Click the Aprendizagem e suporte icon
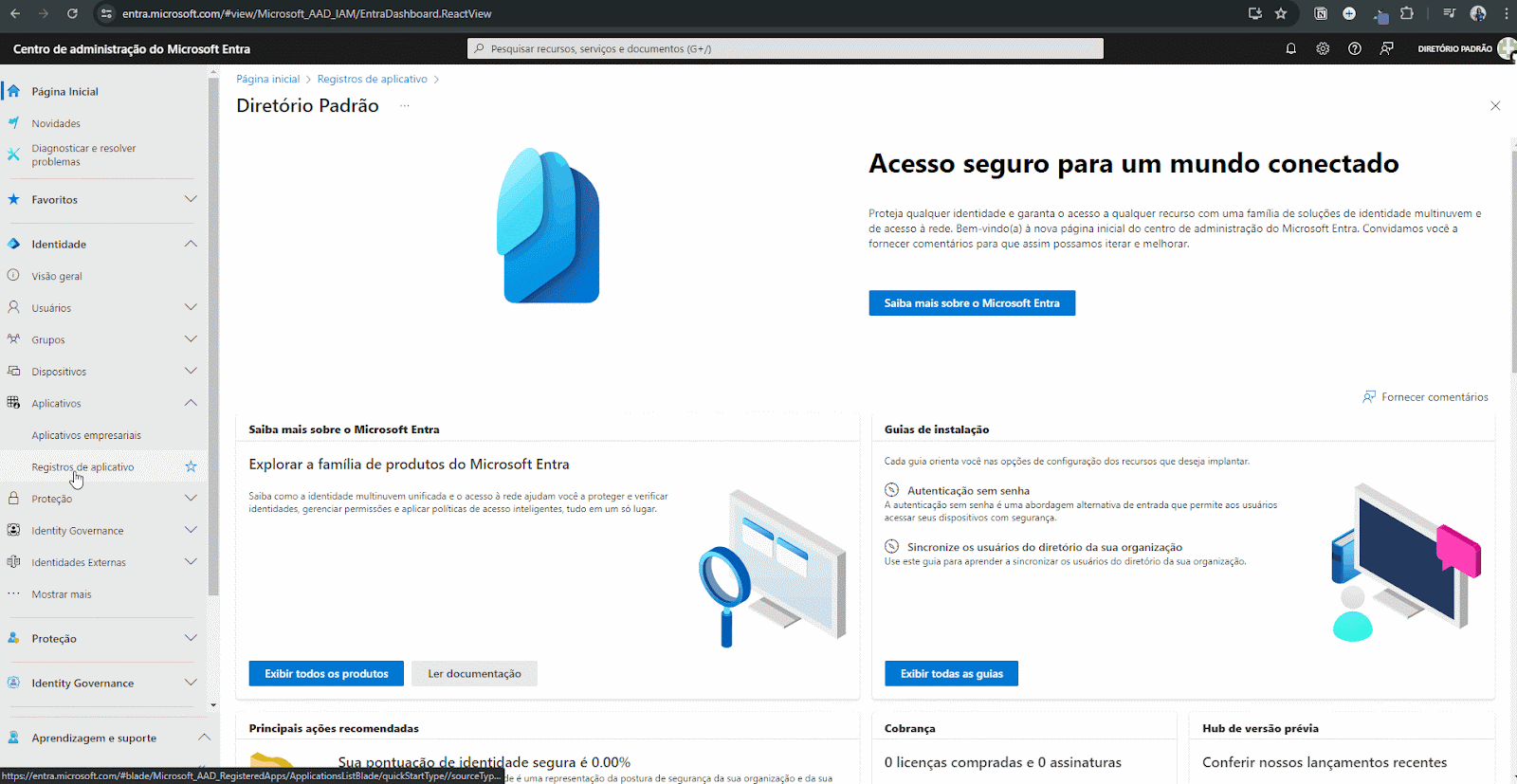Screen dimensions: 1517x784 coord(13,738)
